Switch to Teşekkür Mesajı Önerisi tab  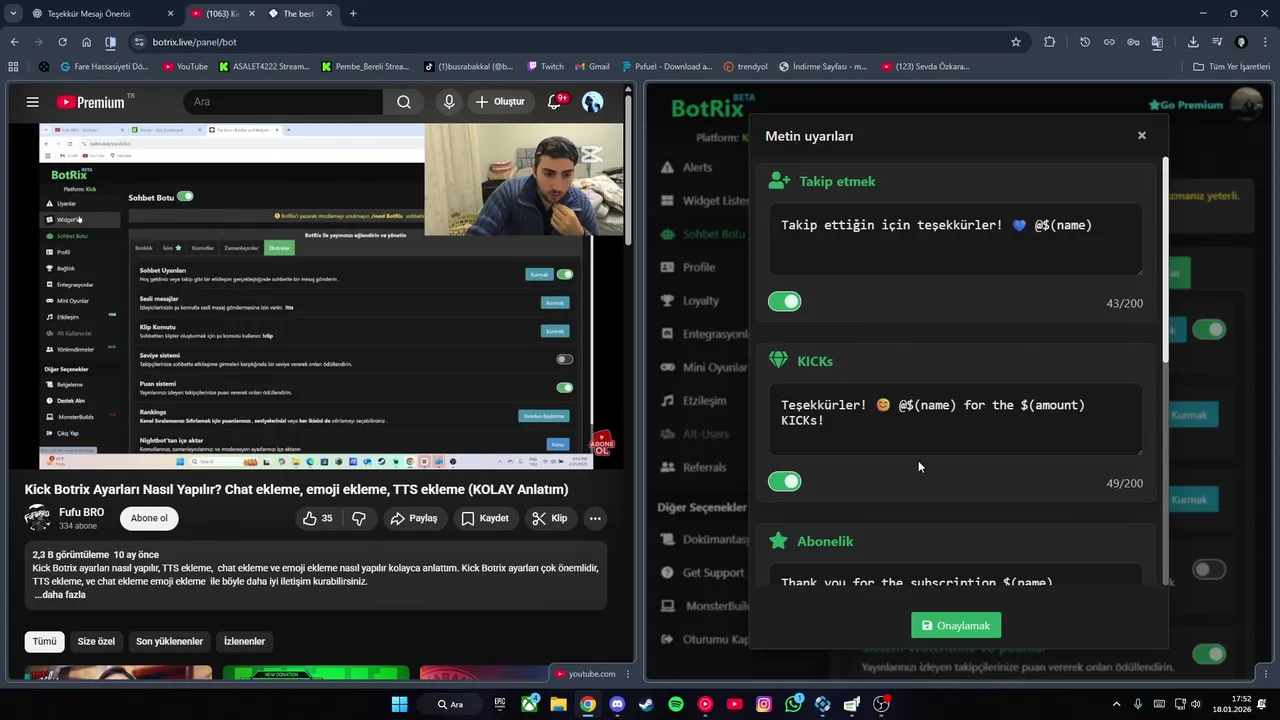(101, 13)
